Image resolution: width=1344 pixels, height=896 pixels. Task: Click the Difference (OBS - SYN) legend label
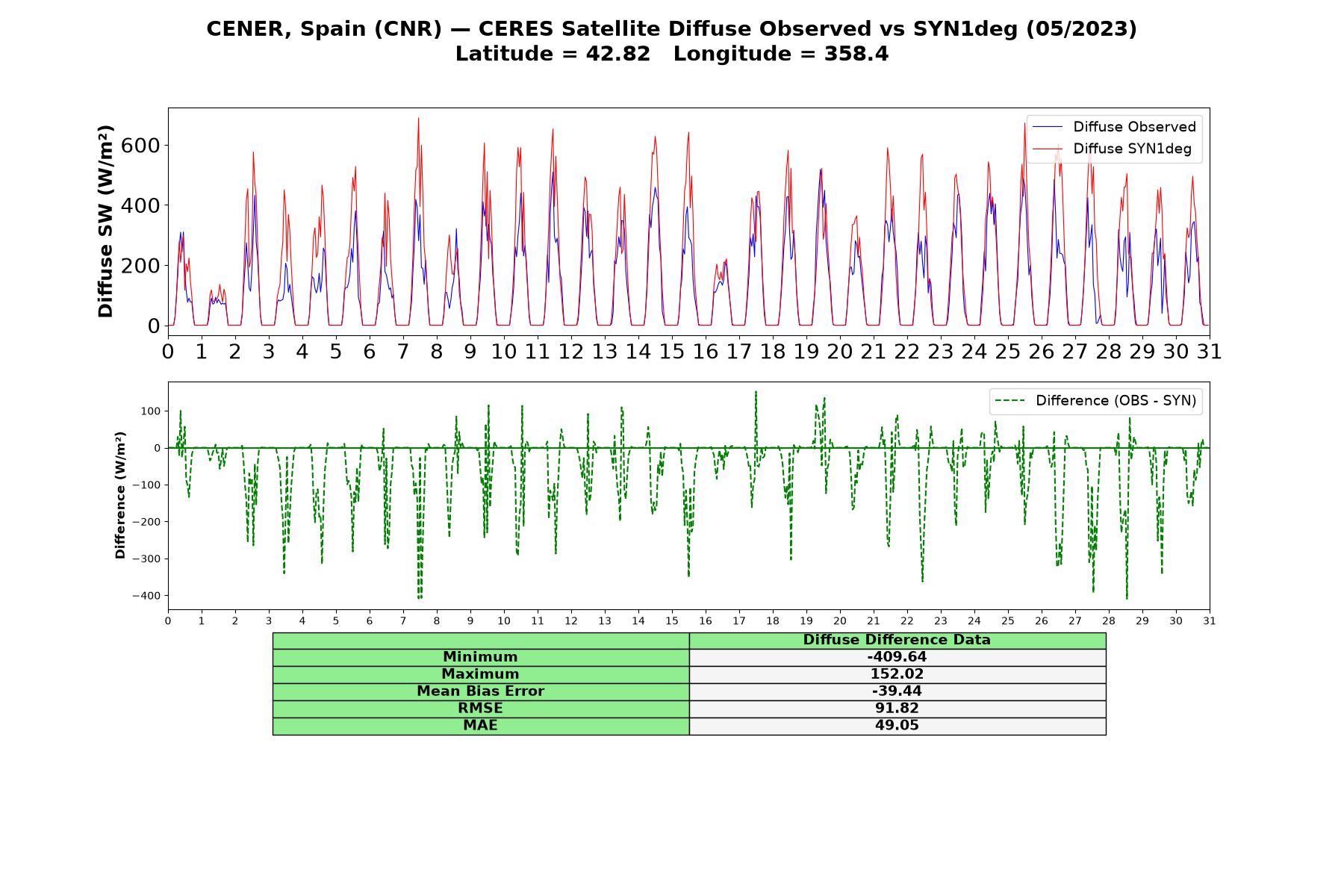[x=1116, y=401]
